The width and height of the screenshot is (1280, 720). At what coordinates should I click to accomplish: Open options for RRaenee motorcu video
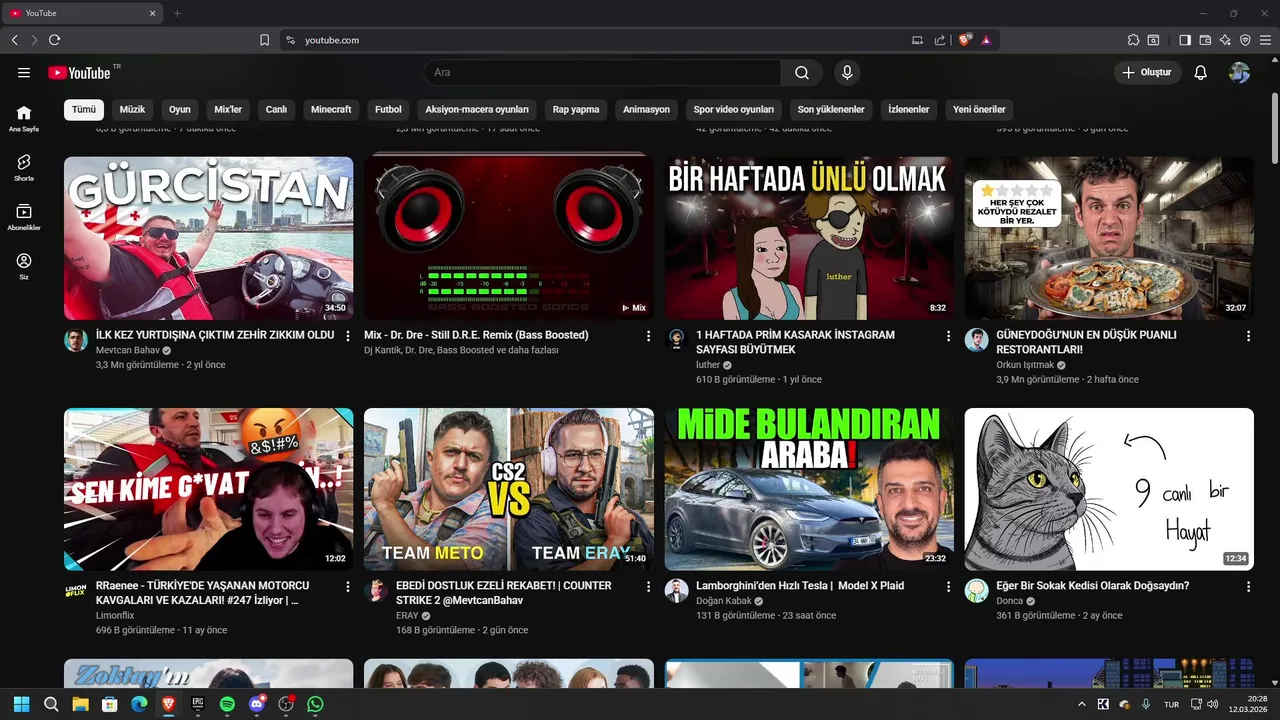pos(348,586)
